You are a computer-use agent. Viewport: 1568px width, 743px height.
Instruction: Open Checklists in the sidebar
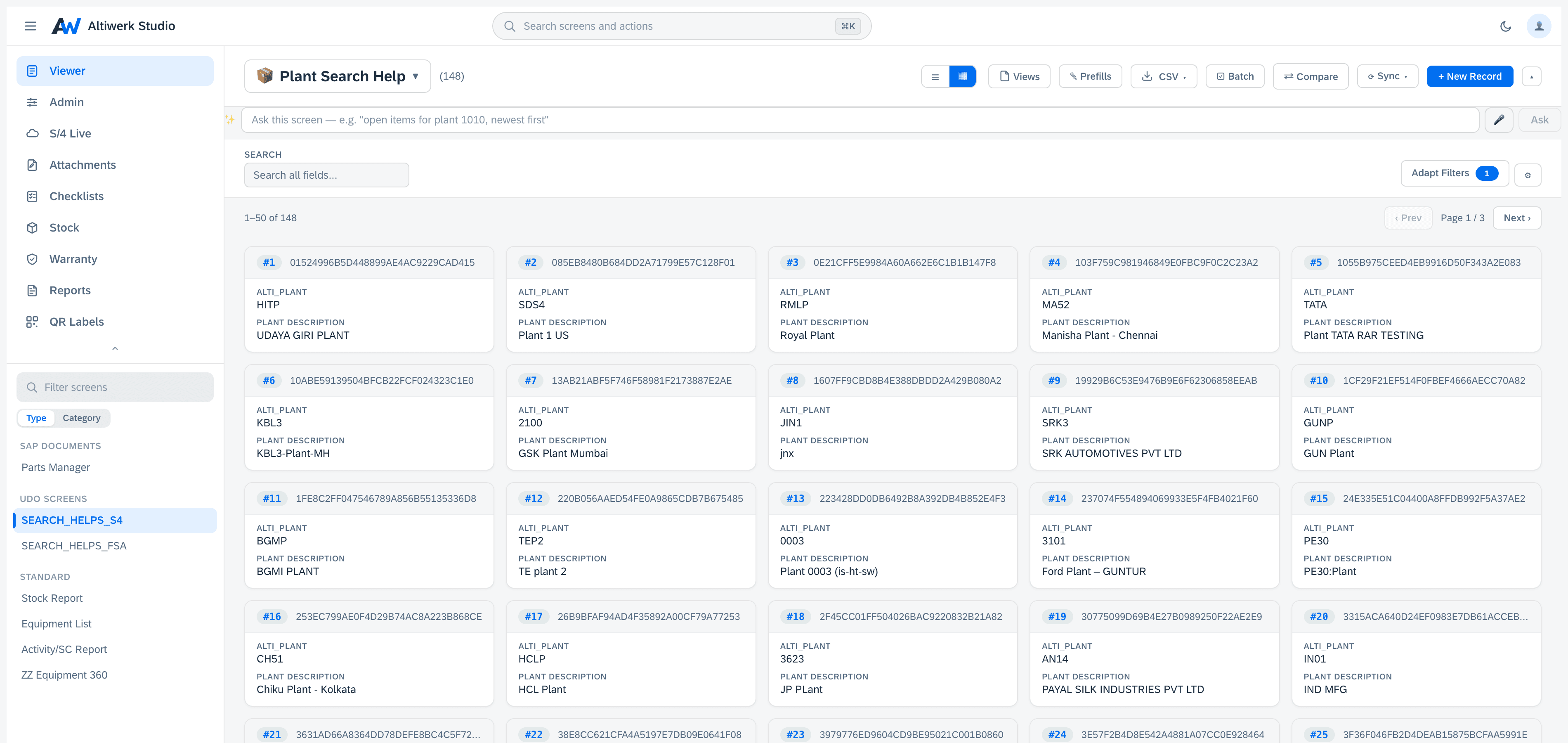115,197
